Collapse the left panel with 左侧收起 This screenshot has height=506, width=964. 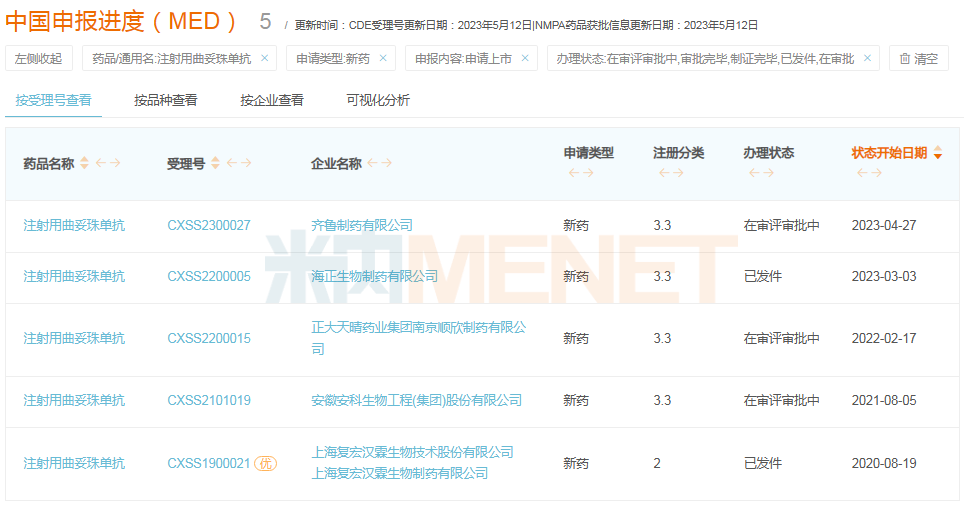coord(38,59)
